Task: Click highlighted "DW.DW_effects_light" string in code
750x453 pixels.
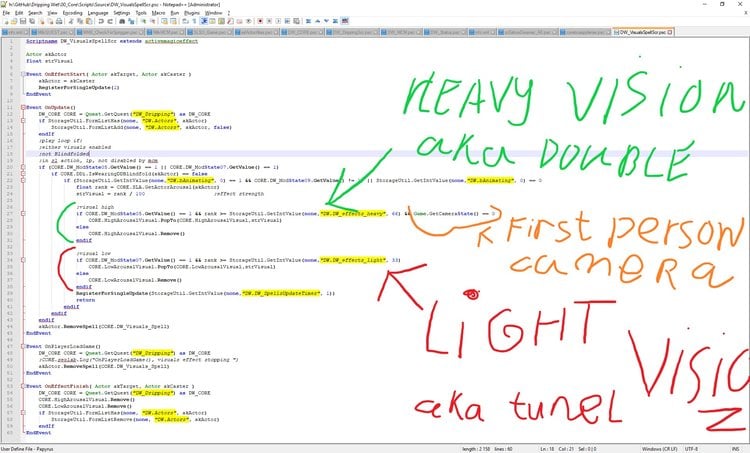Action: point(353,260)
